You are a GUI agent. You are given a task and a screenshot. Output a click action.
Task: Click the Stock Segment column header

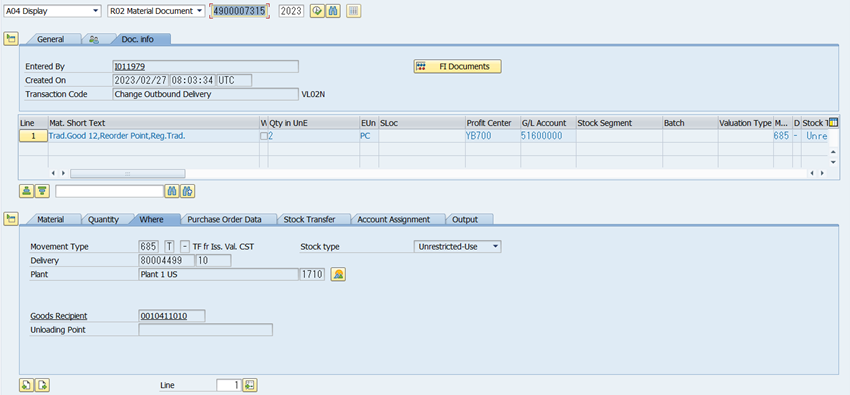[x=619, y=123]
